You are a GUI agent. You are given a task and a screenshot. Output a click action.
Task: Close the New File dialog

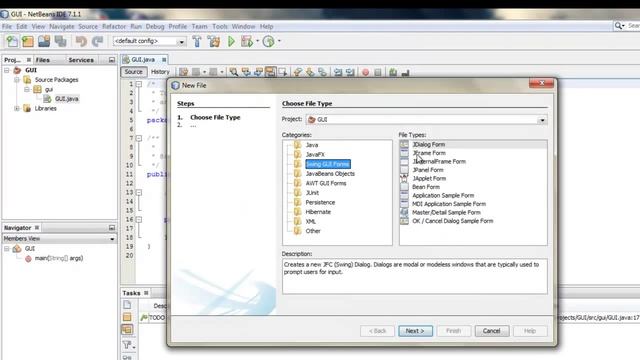[x=541, y=83]
